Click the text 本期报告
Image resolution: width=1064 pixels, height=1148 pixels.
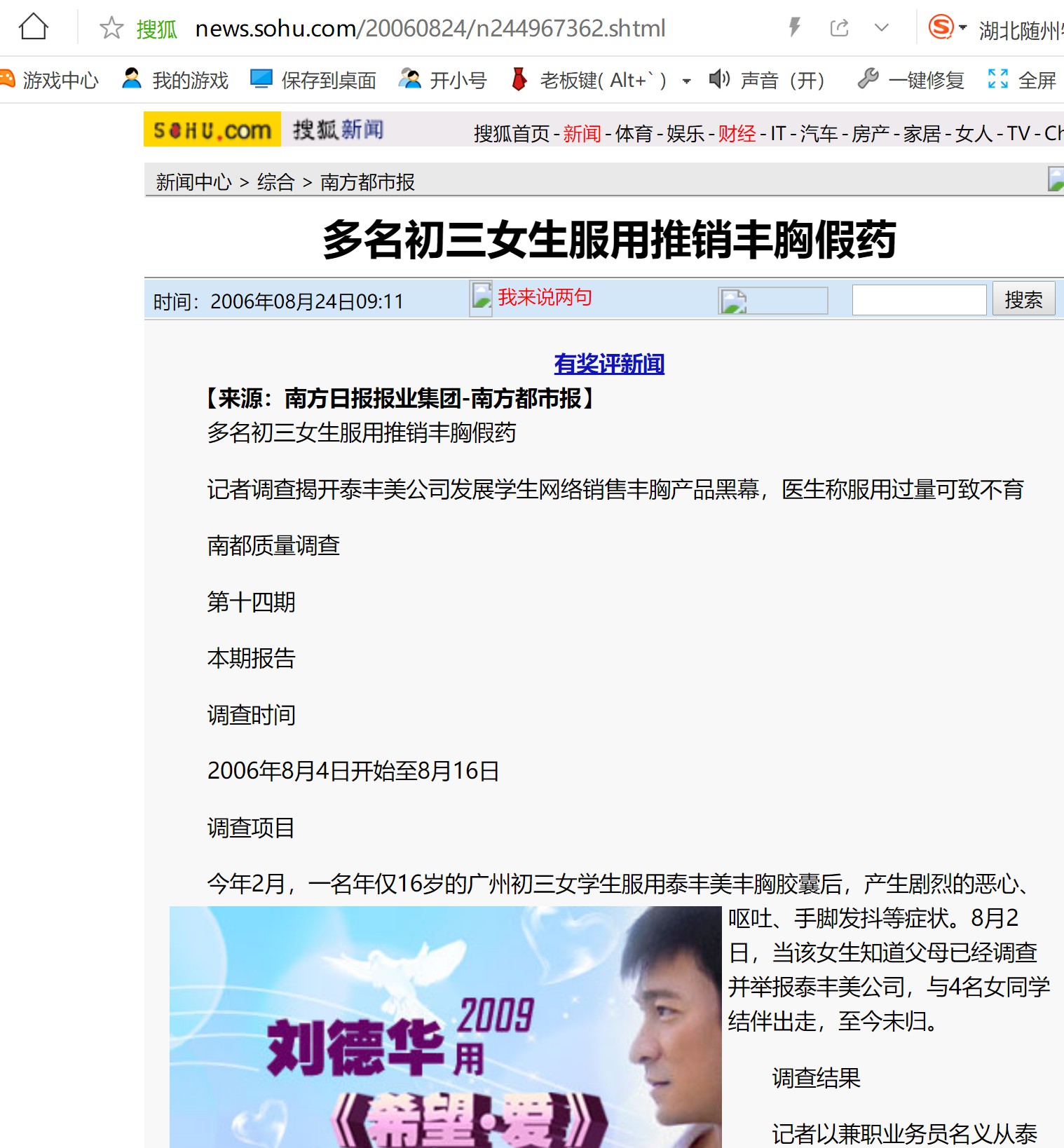coord(251,658)
